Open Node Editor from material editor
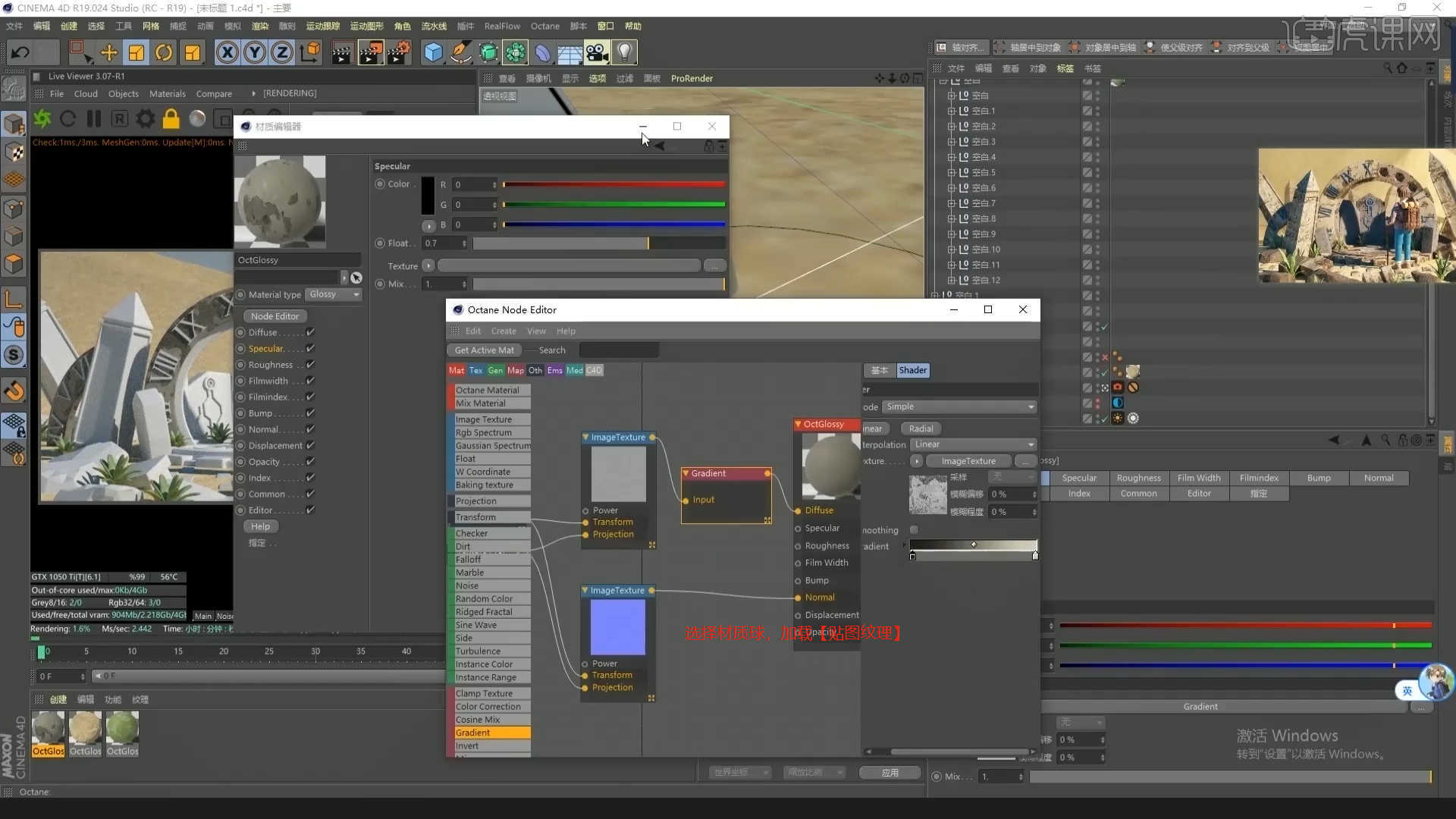 [275, 316]
